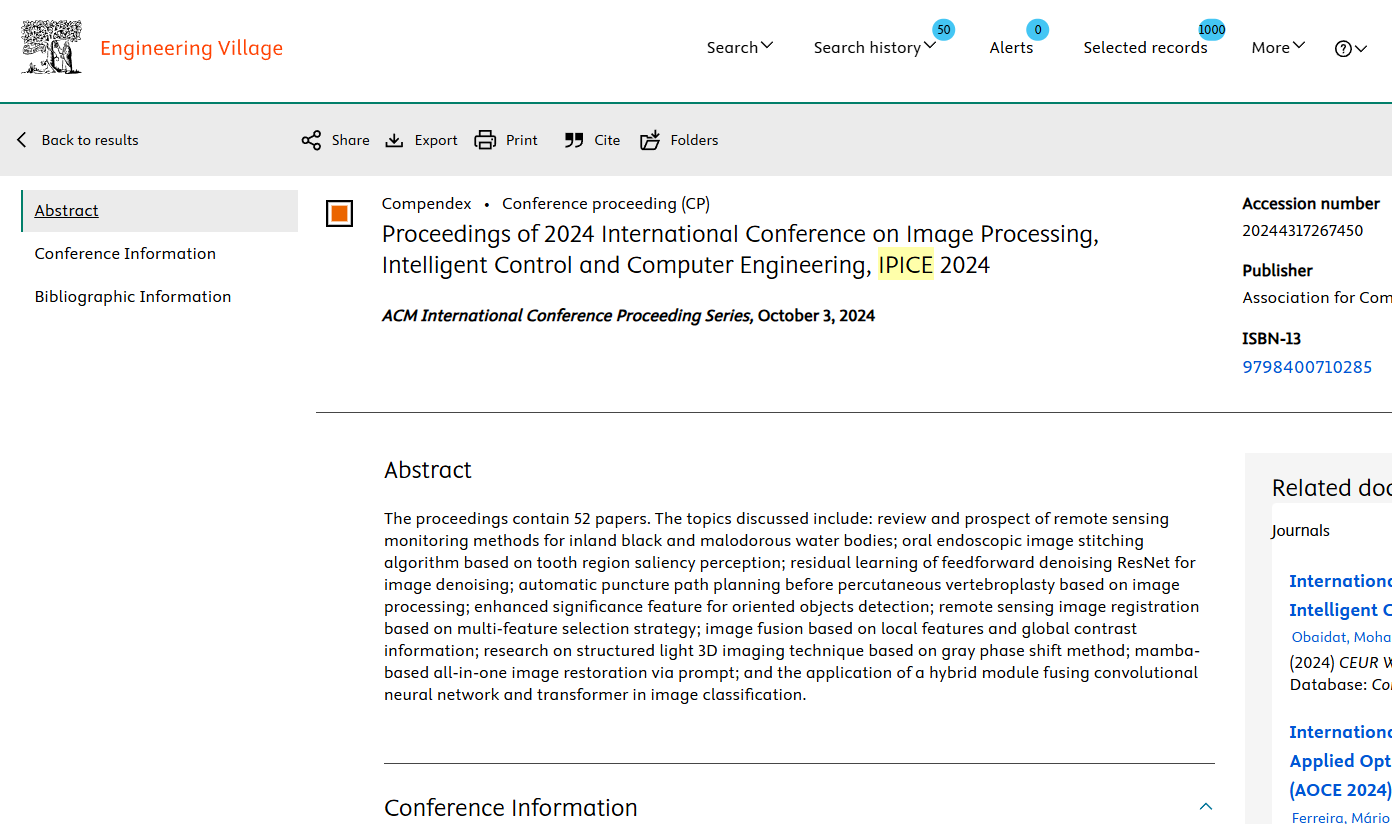
Task: Click the Export label
Action: coord(436,140)
